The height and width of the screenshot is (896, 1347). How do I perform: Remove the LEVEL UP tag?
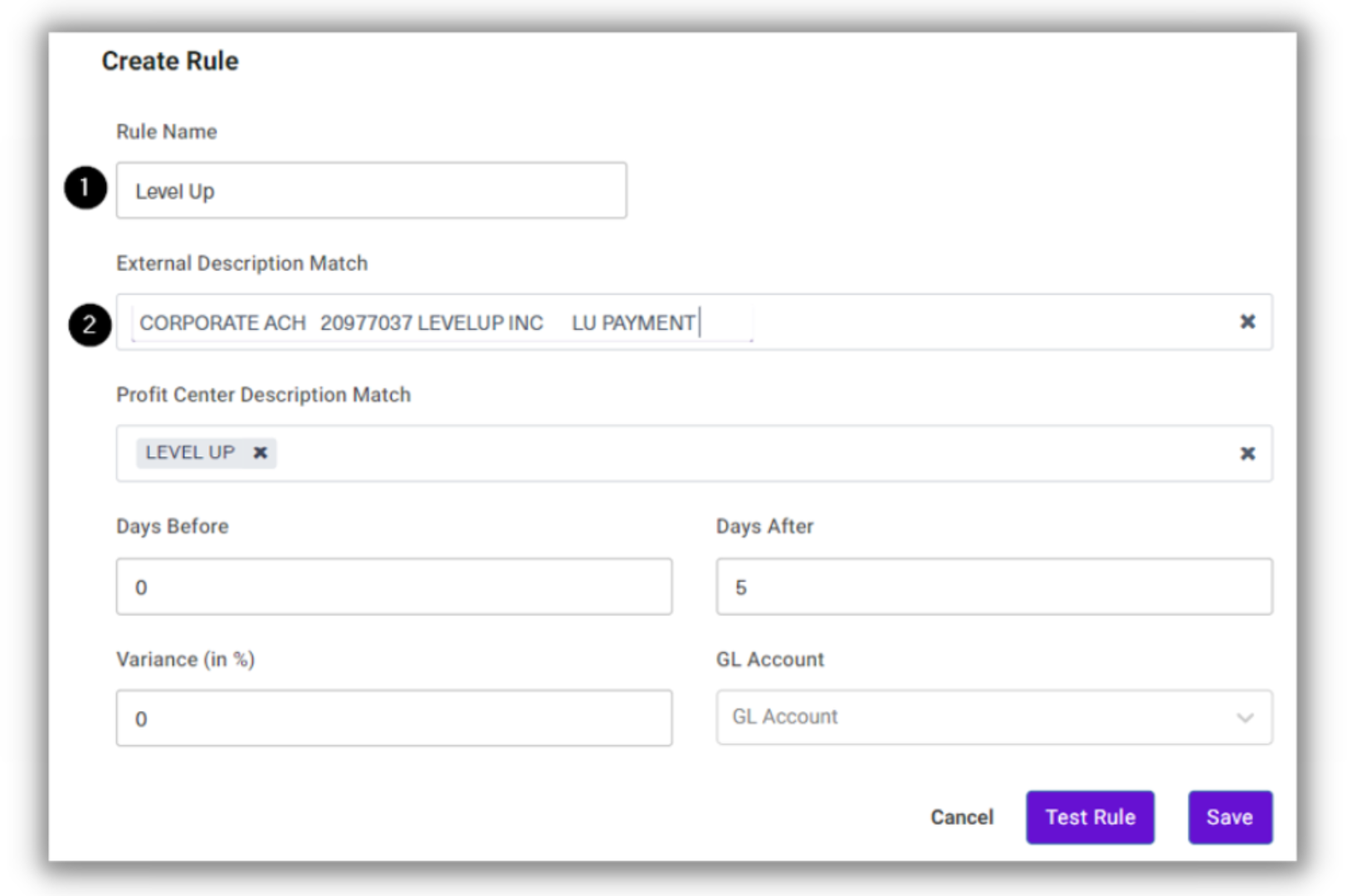click(x=260, y=453)
